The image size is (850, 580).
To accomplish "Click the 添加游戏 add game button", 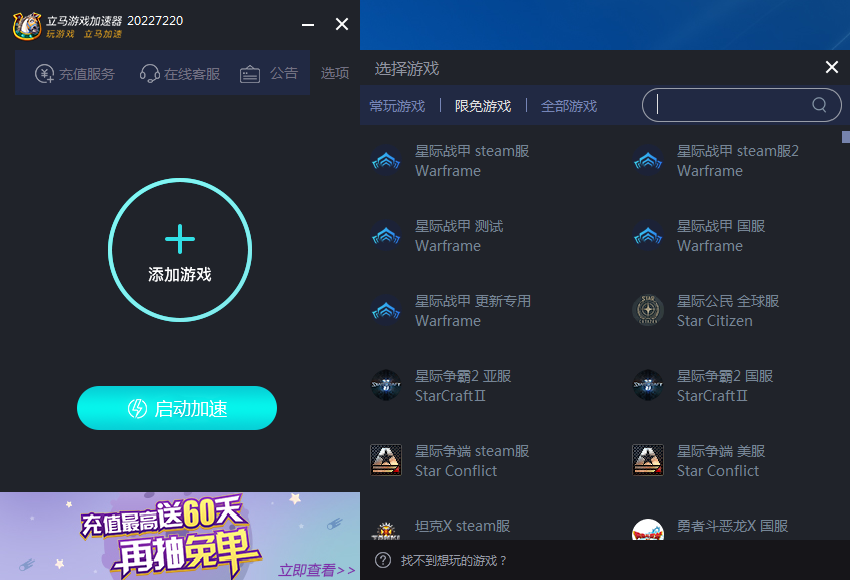I will click(x=179, y=249).
